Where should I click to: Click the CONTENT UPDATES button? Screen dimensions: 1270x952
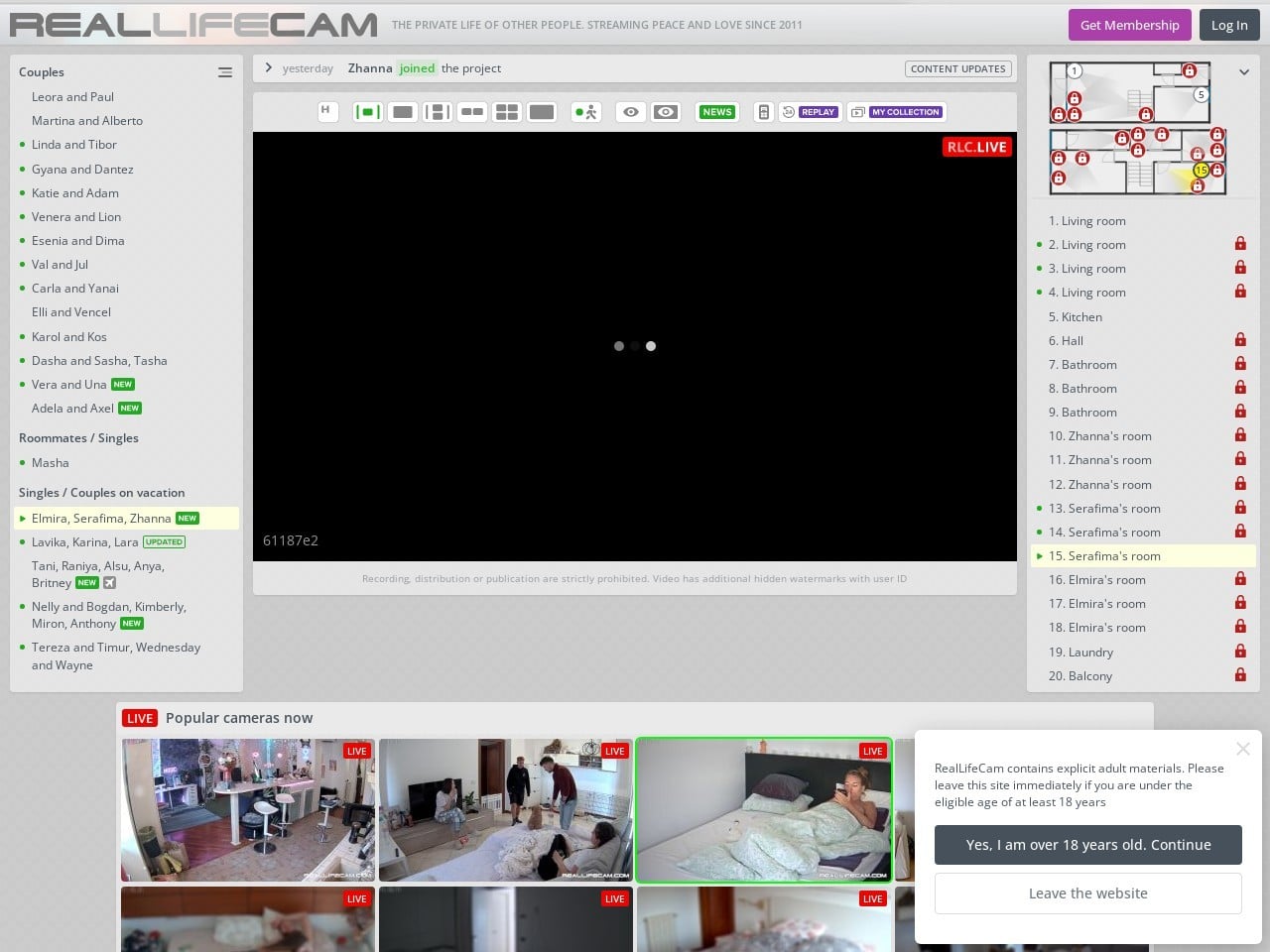point(957,68)
